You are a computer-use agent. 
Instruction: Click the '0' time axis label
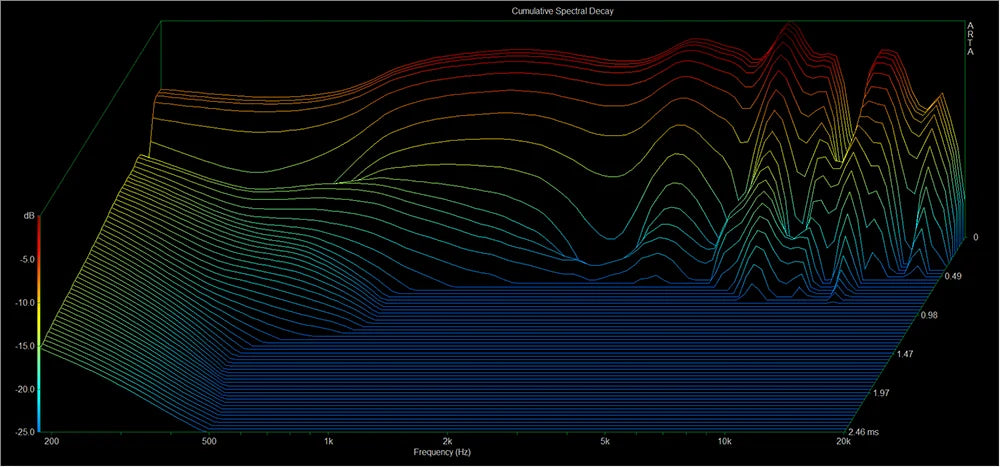pos(976,237)
